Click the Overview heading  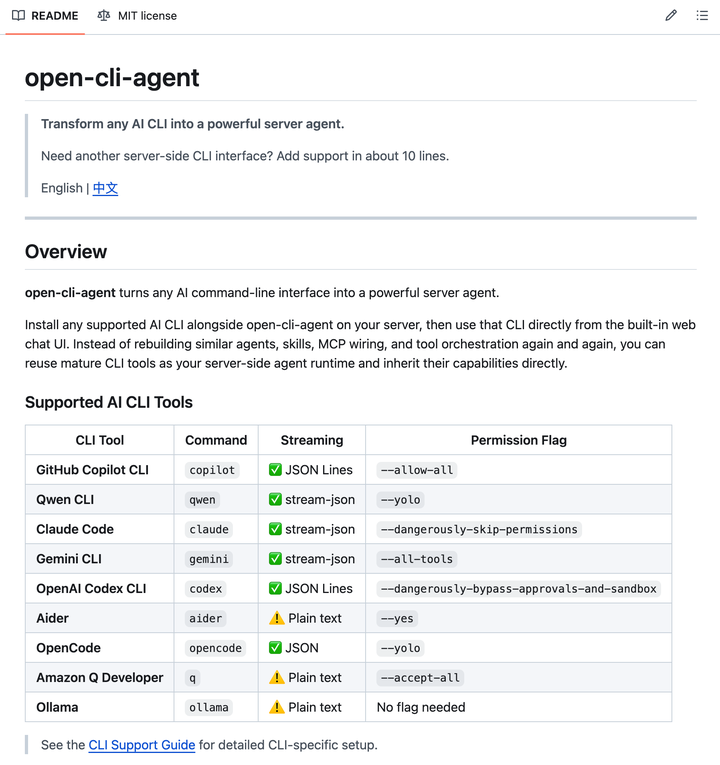coord(66,252)
